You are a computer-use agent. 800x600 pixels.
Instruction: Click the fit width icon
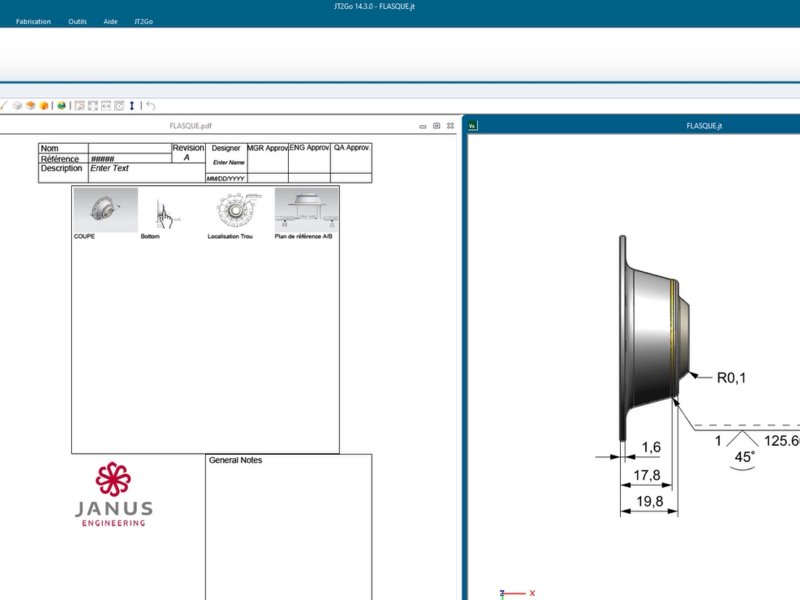[106, 106]
